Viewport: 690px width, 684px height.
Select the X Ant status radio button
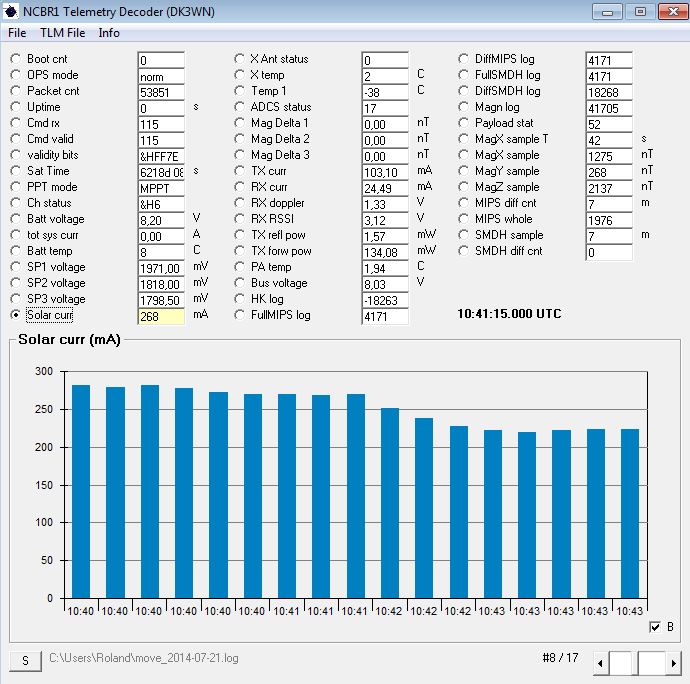coord(239,59)
